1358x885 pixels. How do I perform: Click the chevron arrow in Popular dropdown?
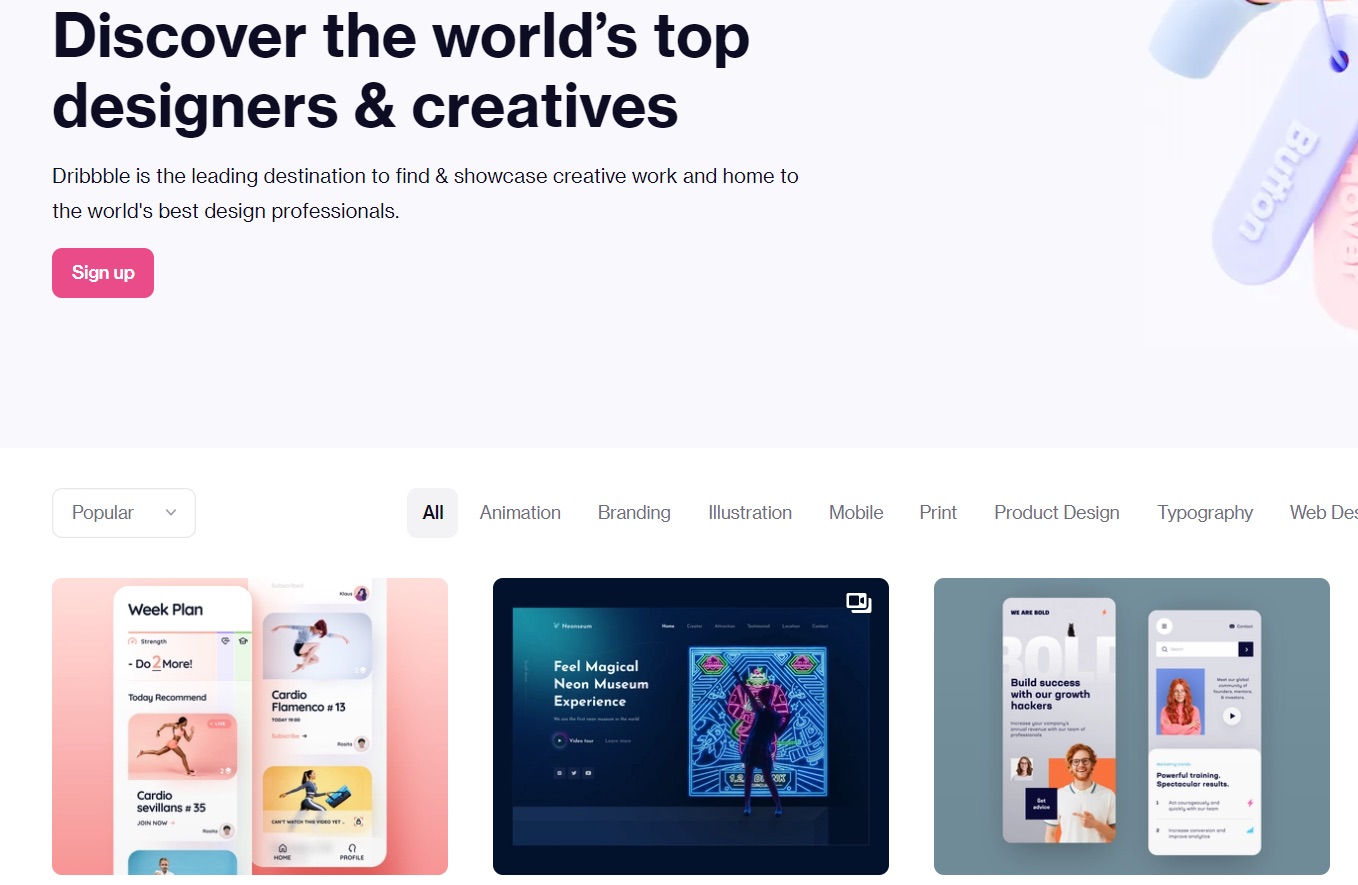coord(171,513)
